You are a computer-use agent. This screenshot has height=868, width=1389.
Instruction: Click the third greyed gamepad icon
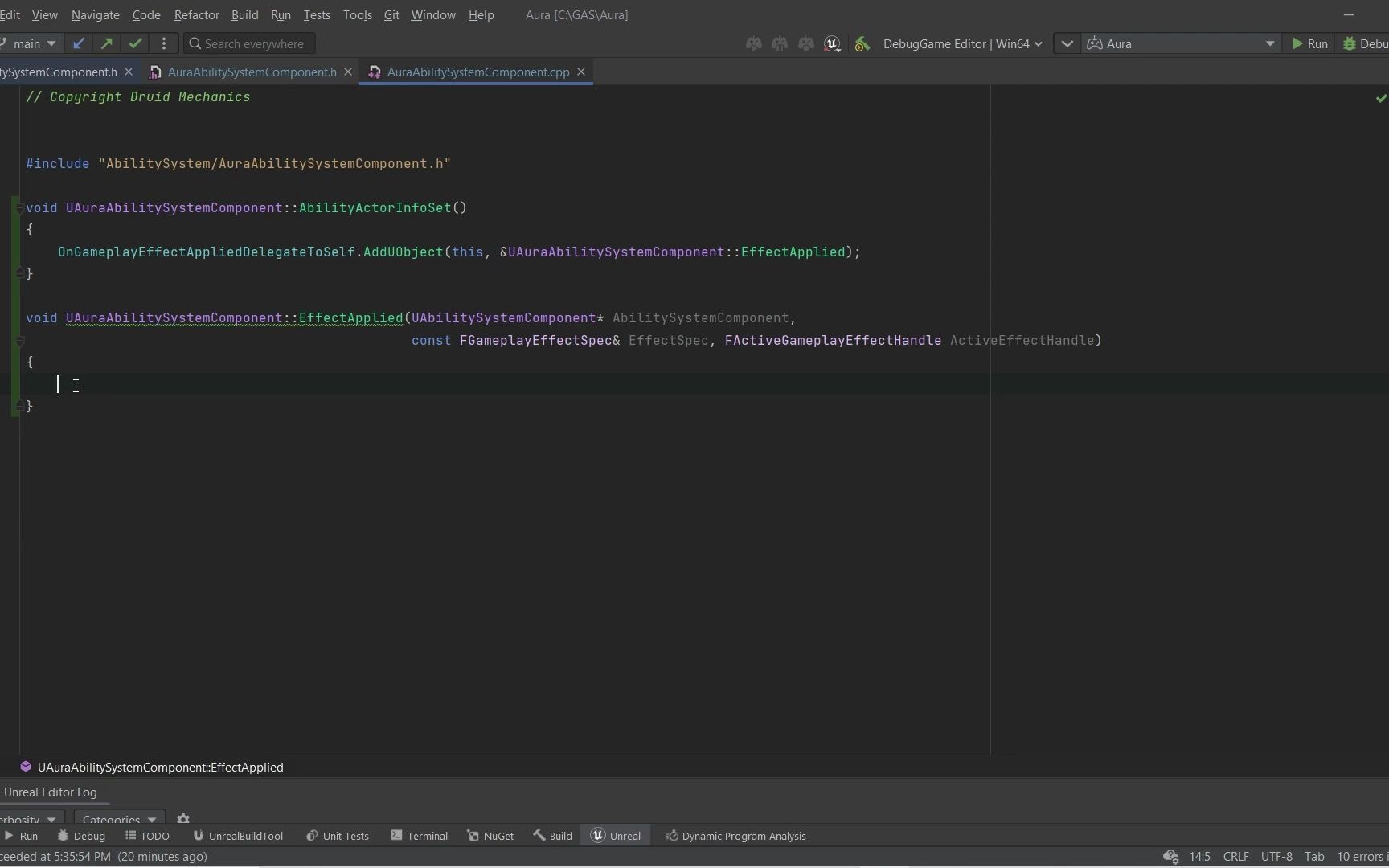(x=806, y=44)
